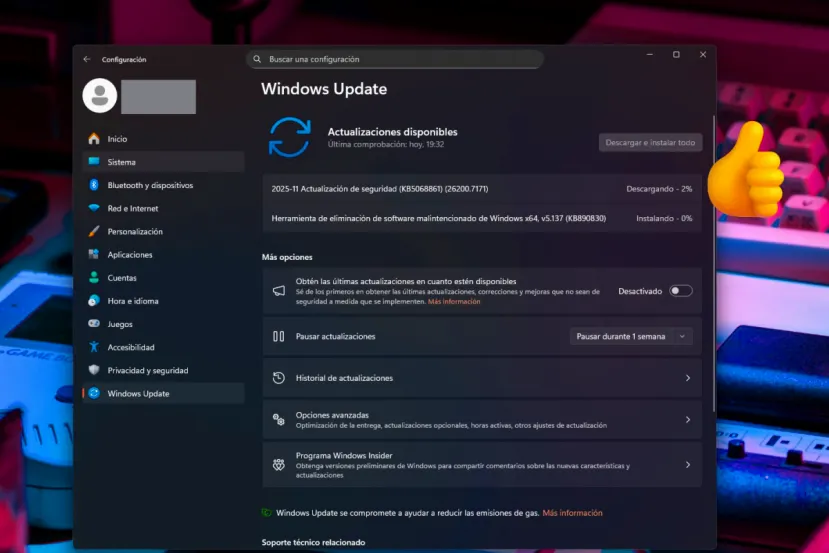The width and height of the screenshot is (829, 553).
Task: Enable the get latest updates toggle
Action: (x=680, y=291)
